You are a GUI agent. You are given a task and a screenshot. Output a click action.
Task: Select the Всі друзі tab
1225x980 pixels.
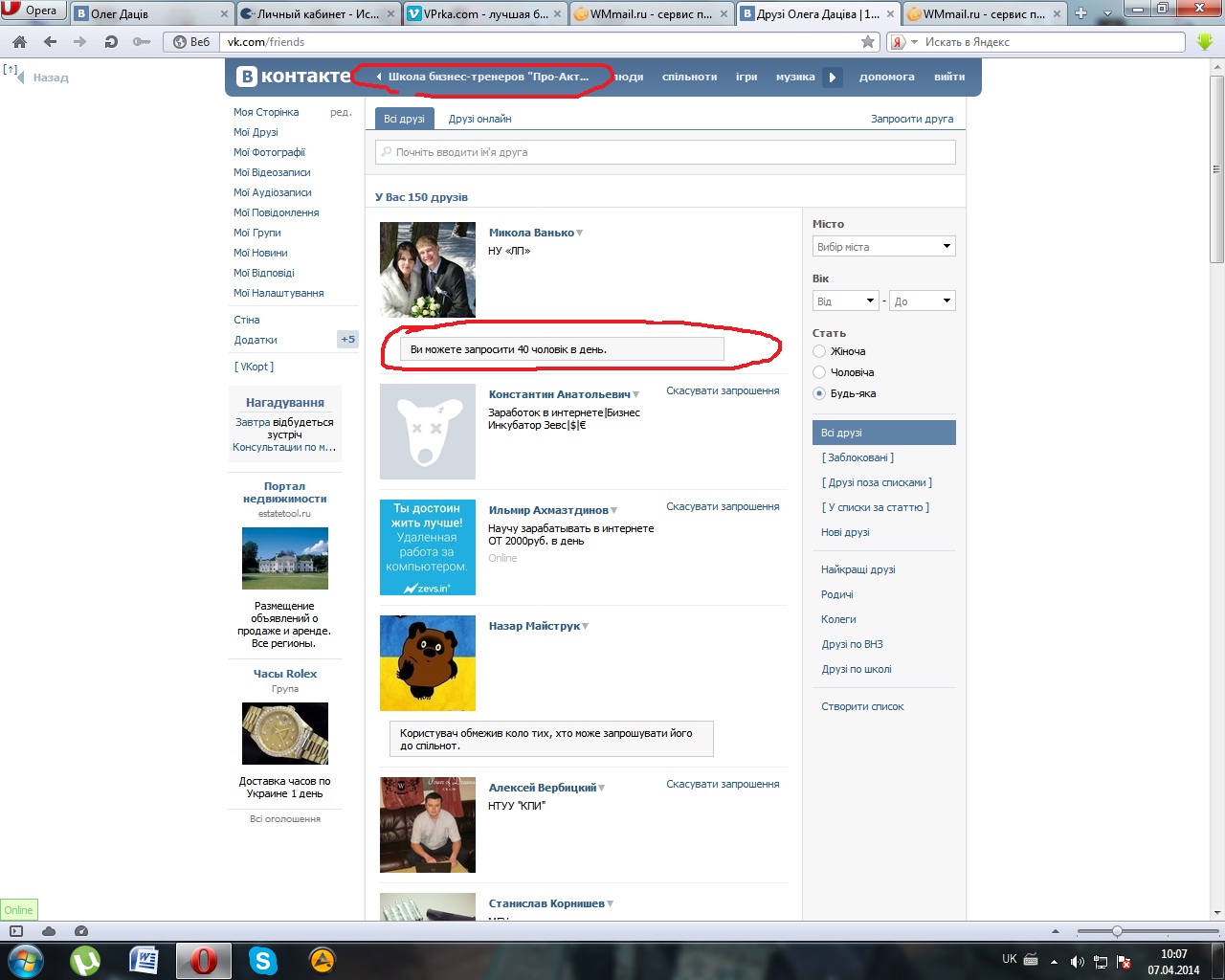404,119
